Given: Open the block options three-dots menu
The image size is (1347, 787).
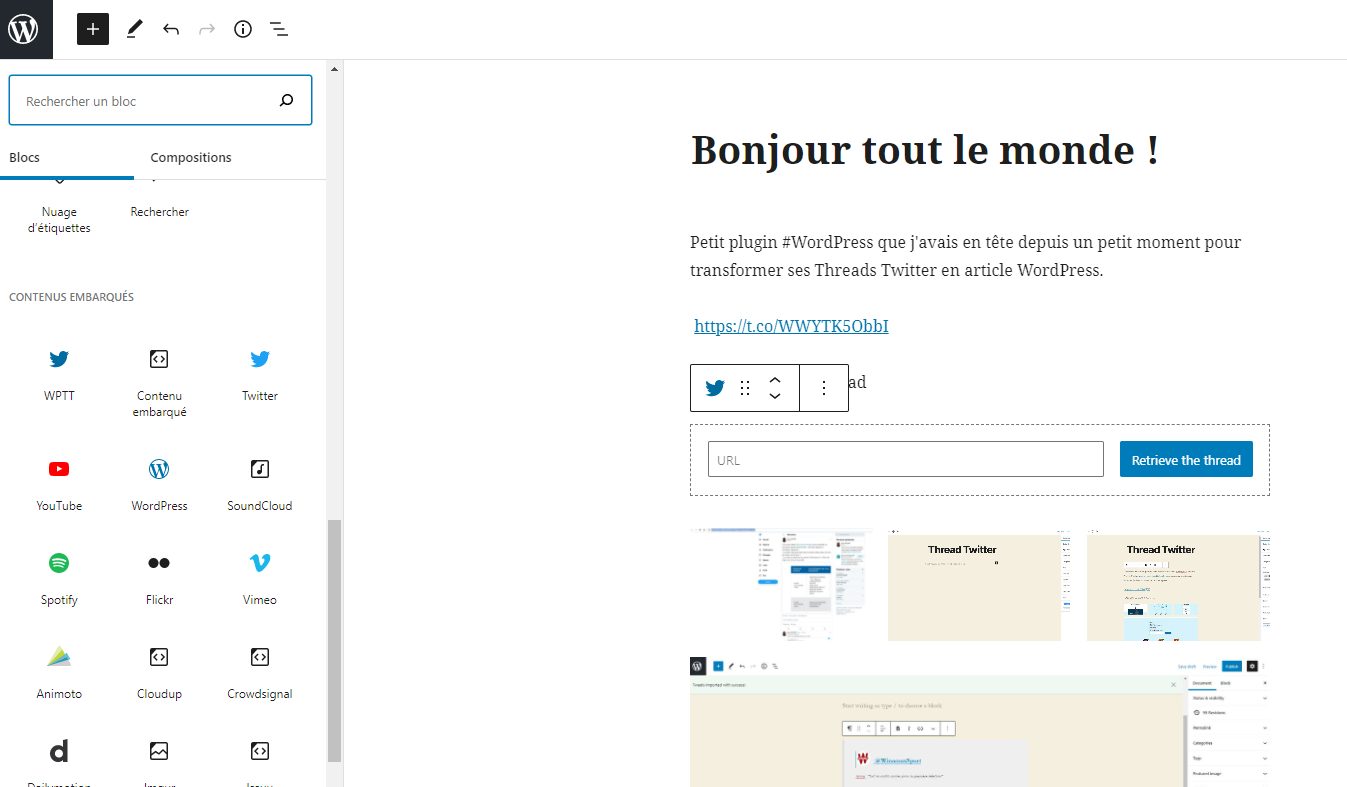Looking at the screenshot, I should pos(824,388).
